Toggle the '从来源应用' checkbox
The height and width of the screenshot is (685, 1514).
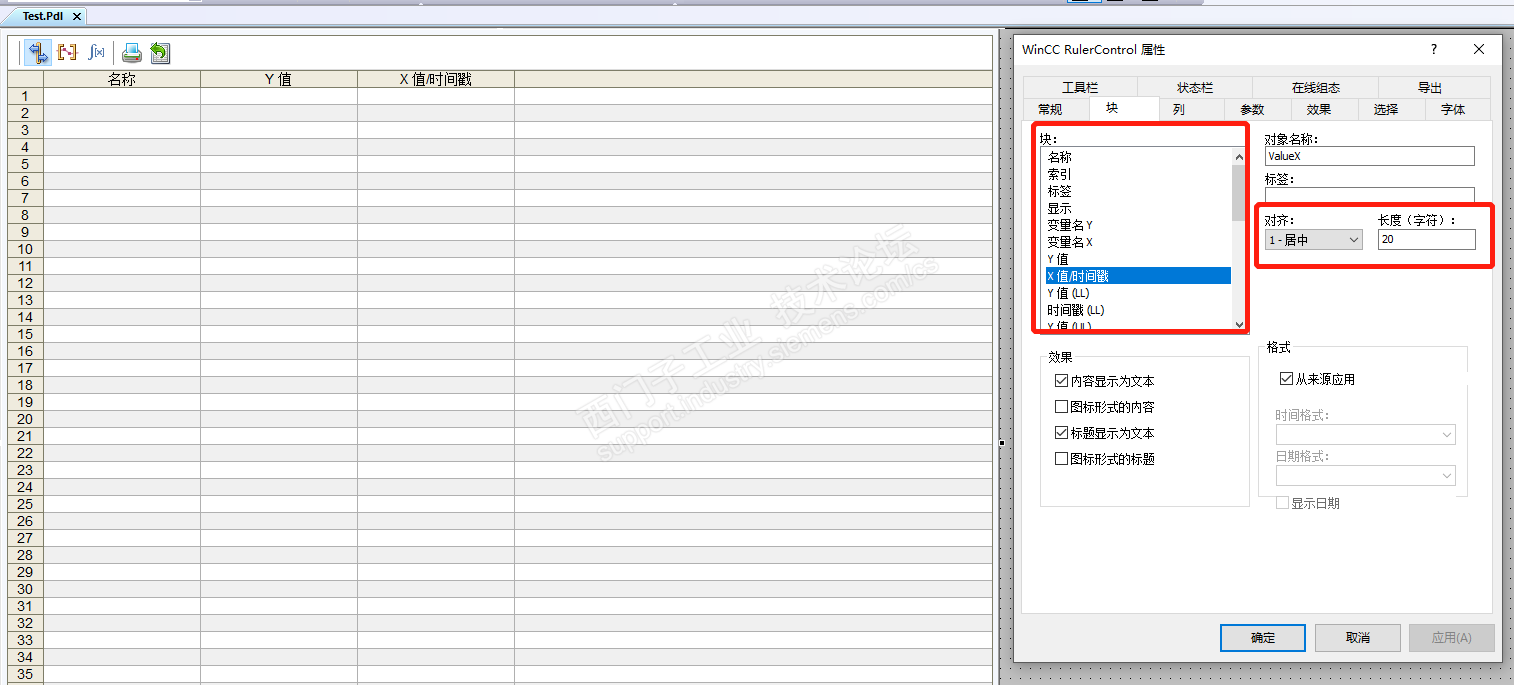coord(1287,379)
